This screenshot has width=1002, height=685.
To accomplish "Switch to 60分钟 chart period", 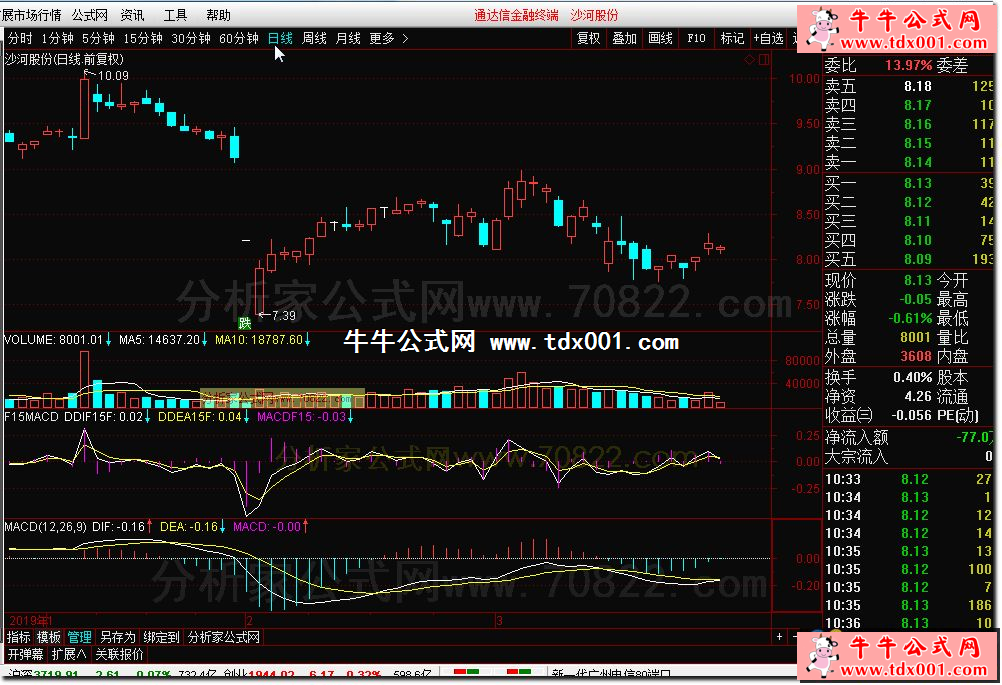I will (x=239, y=38).
